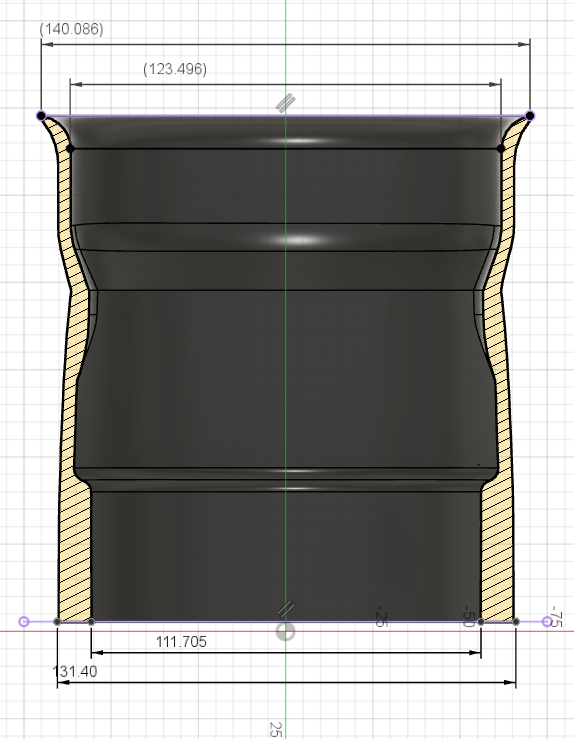The image size is (574, 739).
Task: Select the top-right rim sketch point
Action: tap(530, 115)
